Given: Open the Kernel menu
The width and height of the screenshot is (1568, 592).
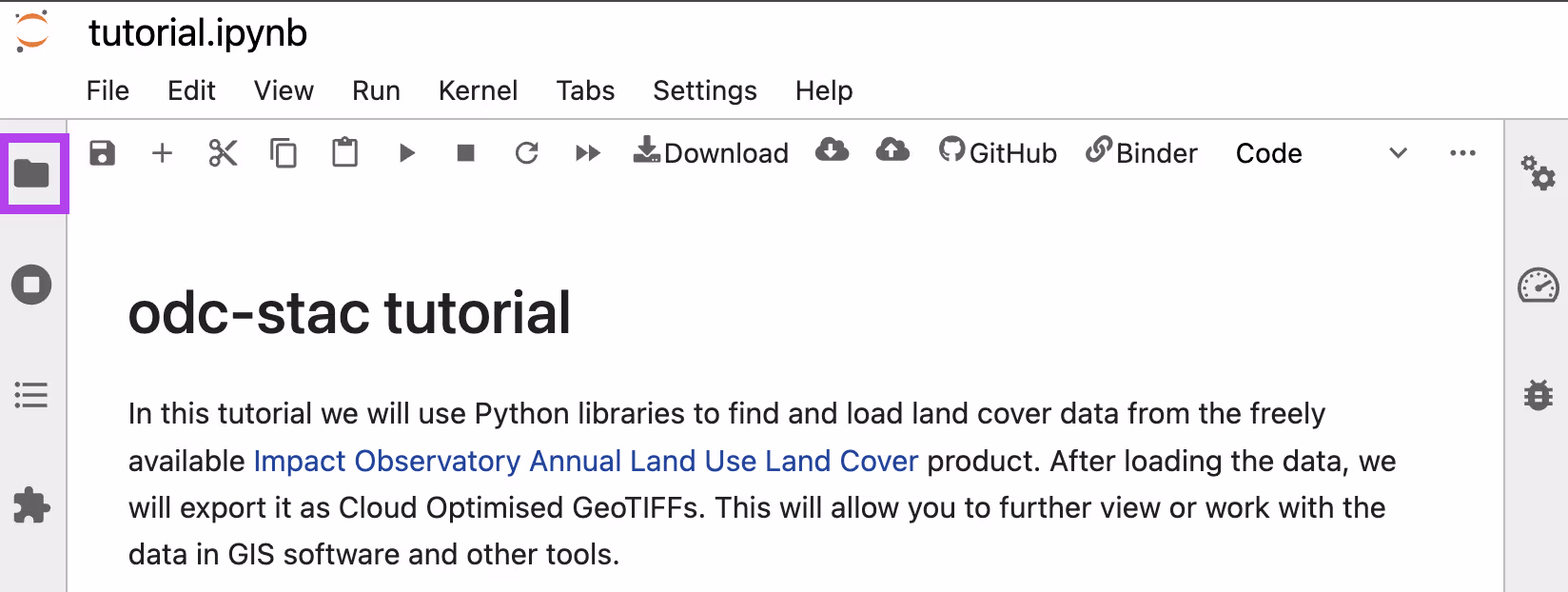Looking at the screenshot, I should (x=478, y=90).
